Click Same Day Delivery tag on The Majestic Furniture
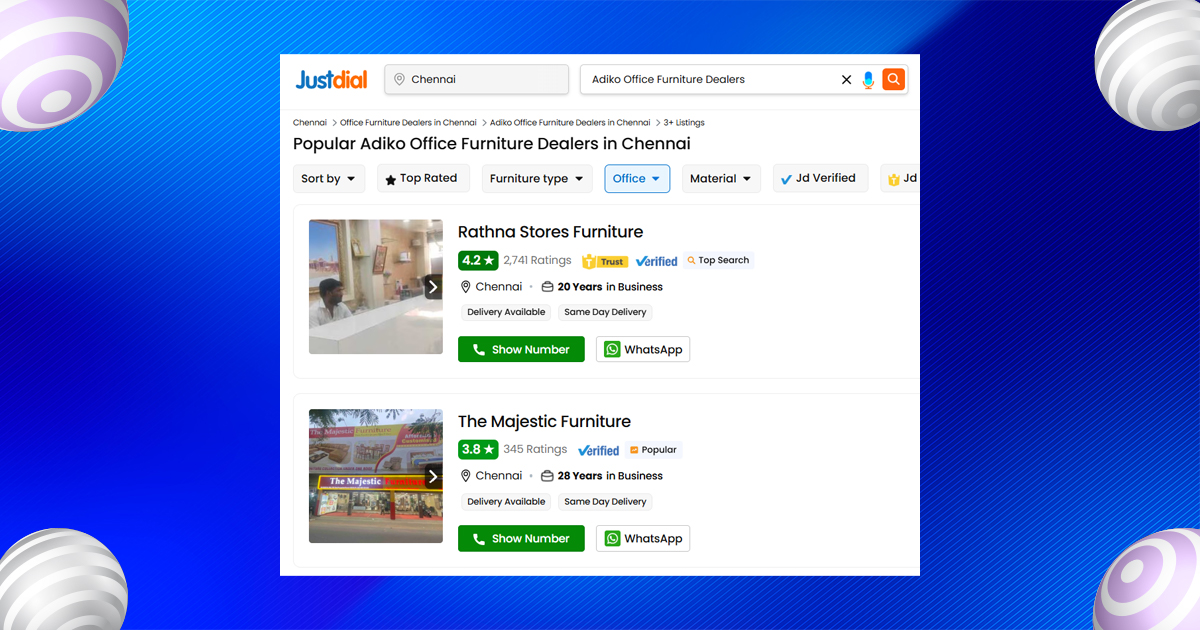 tap(605, 502)
